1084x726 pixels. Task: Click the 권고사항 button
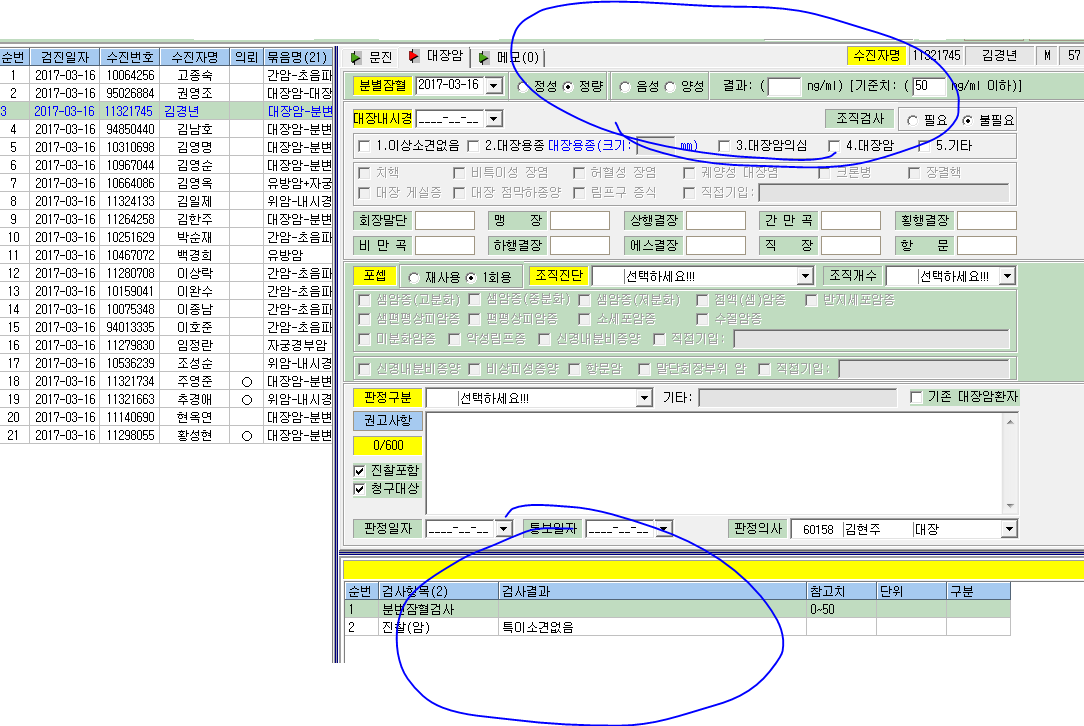coord(387,420)
